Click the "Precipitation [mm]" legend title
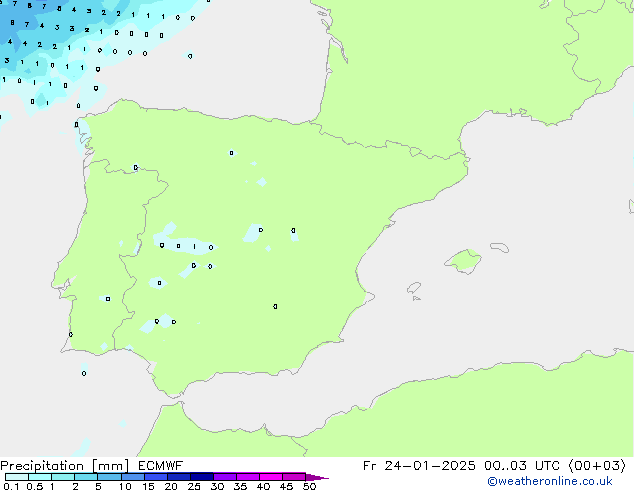634x490 pixels. 60,465
